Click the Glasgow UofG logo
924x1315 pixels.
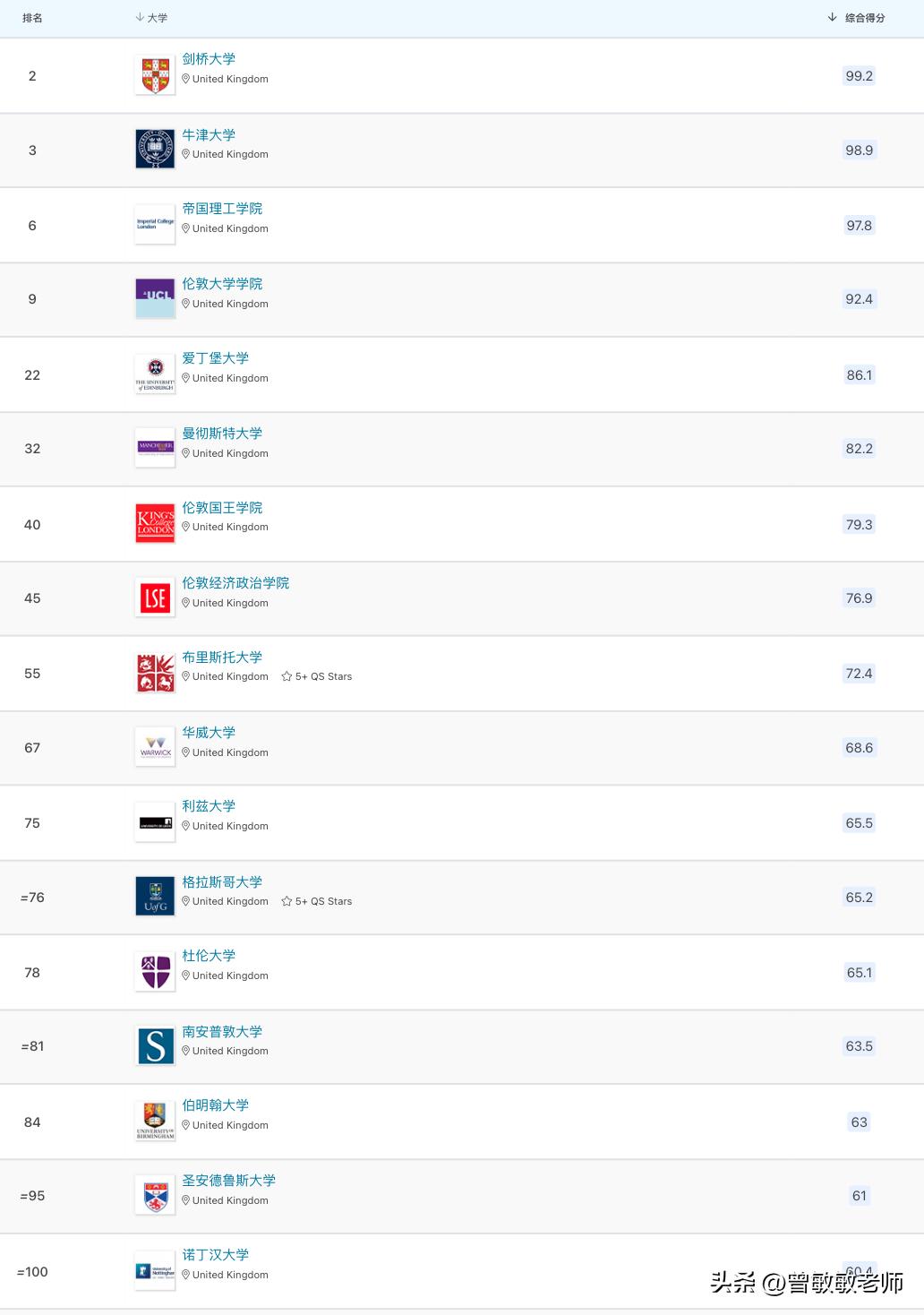(155, 897)
